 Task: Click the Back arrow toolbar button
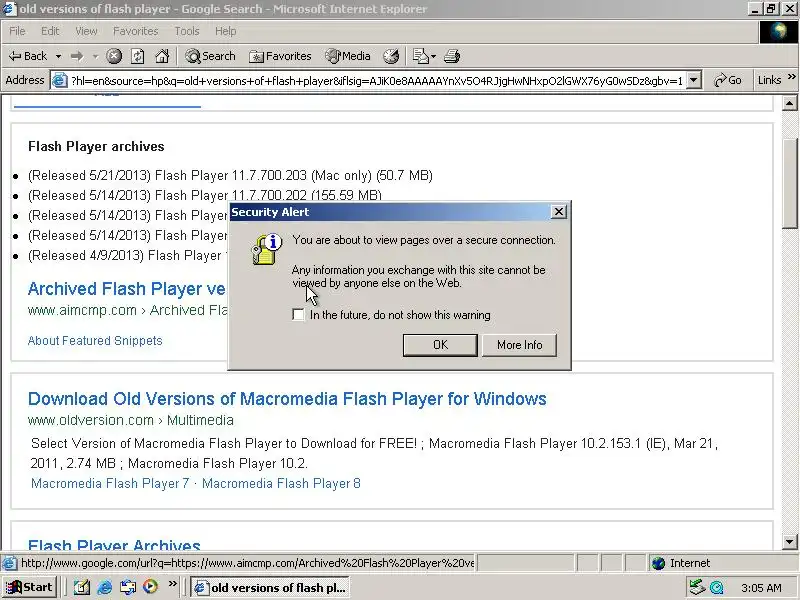[28, 56]
